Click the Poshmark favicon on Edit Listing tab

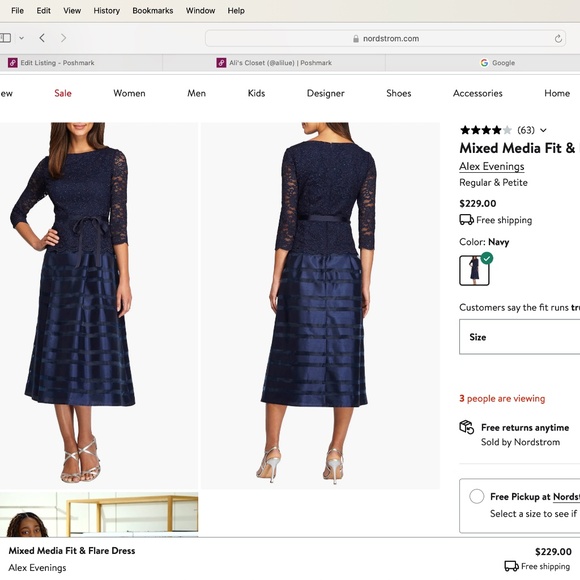tap(13, 63)
